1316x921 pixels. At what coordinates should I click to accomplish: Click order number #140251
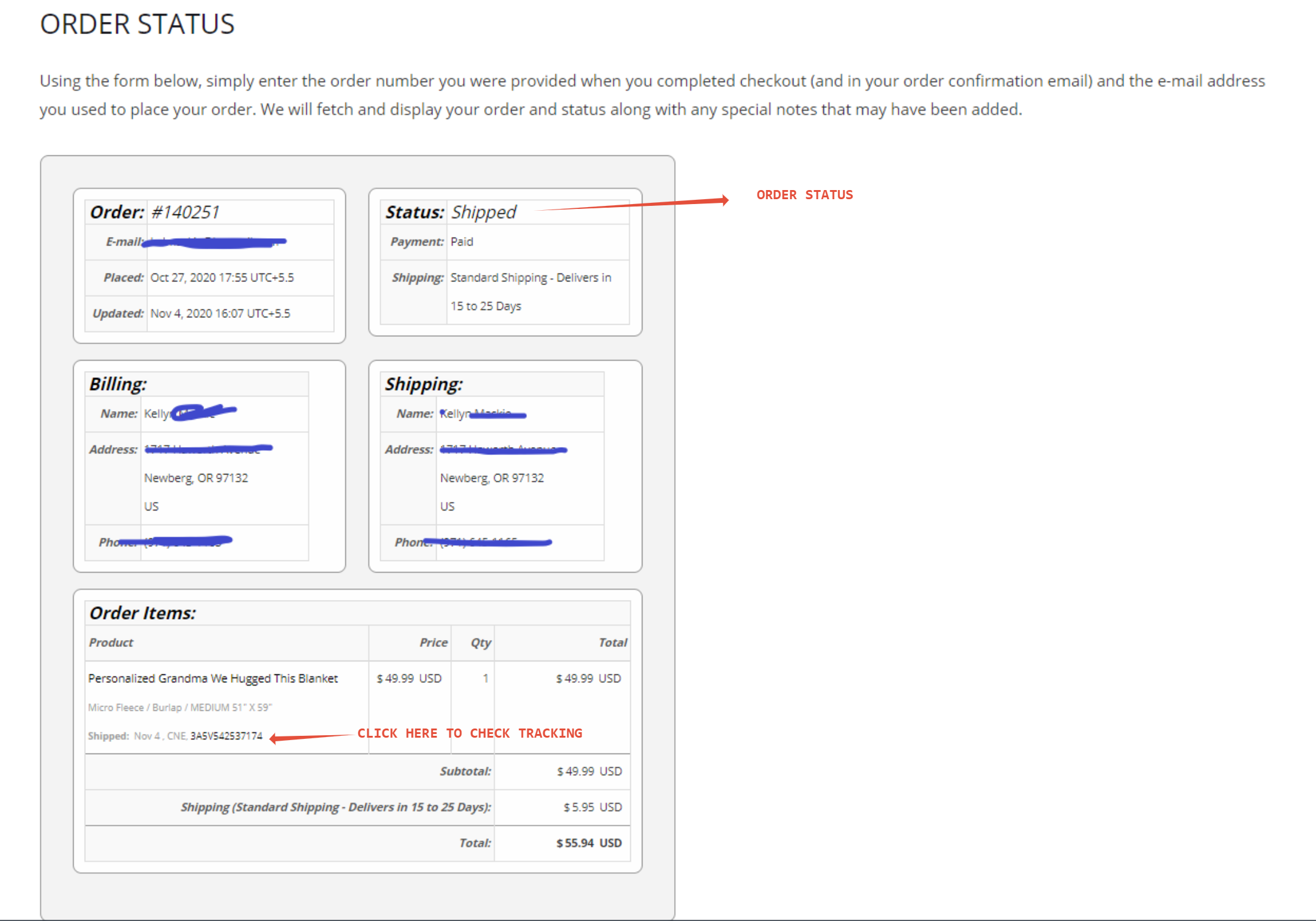tap(185, 212)
